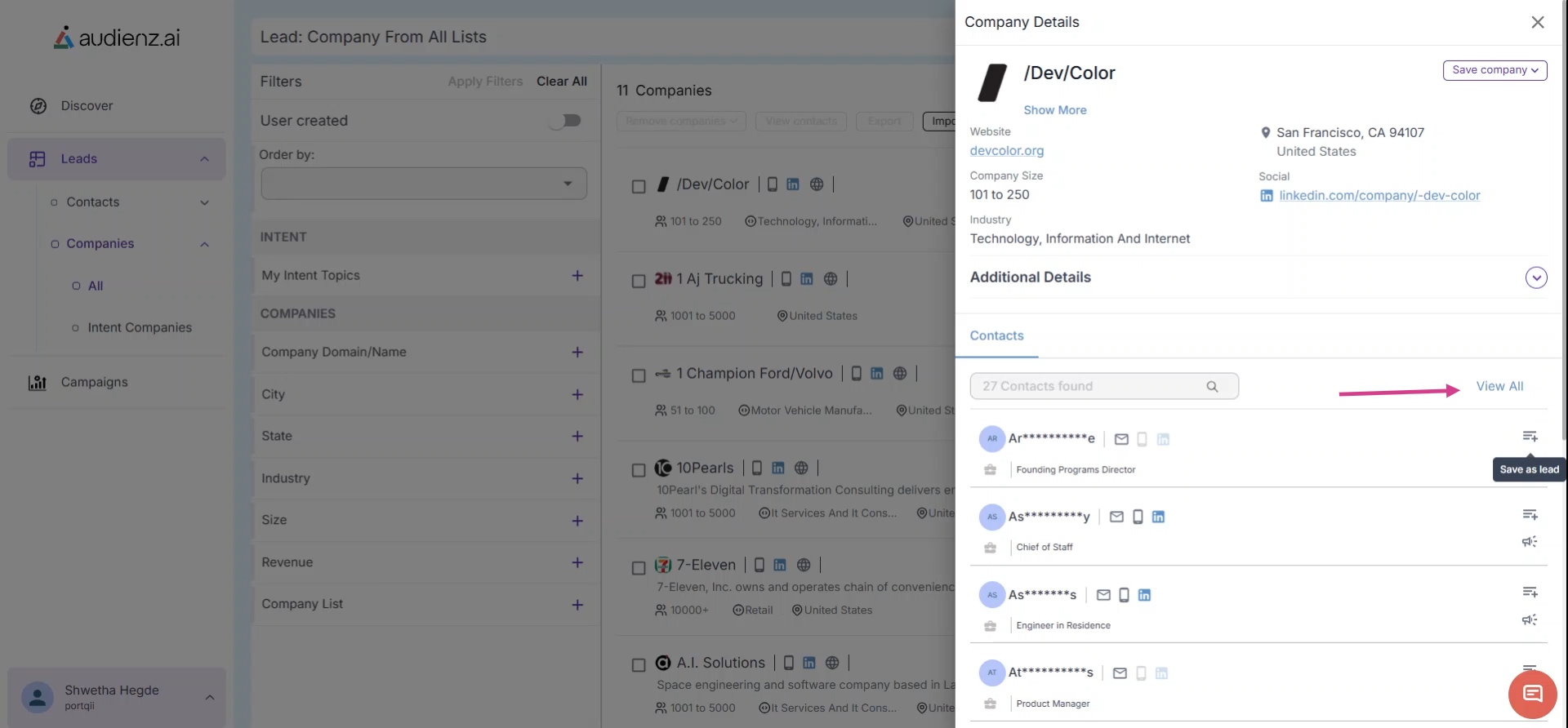
Task: Click the save-as-lead icon for Ar***e contact
Action: [1530, 437]
